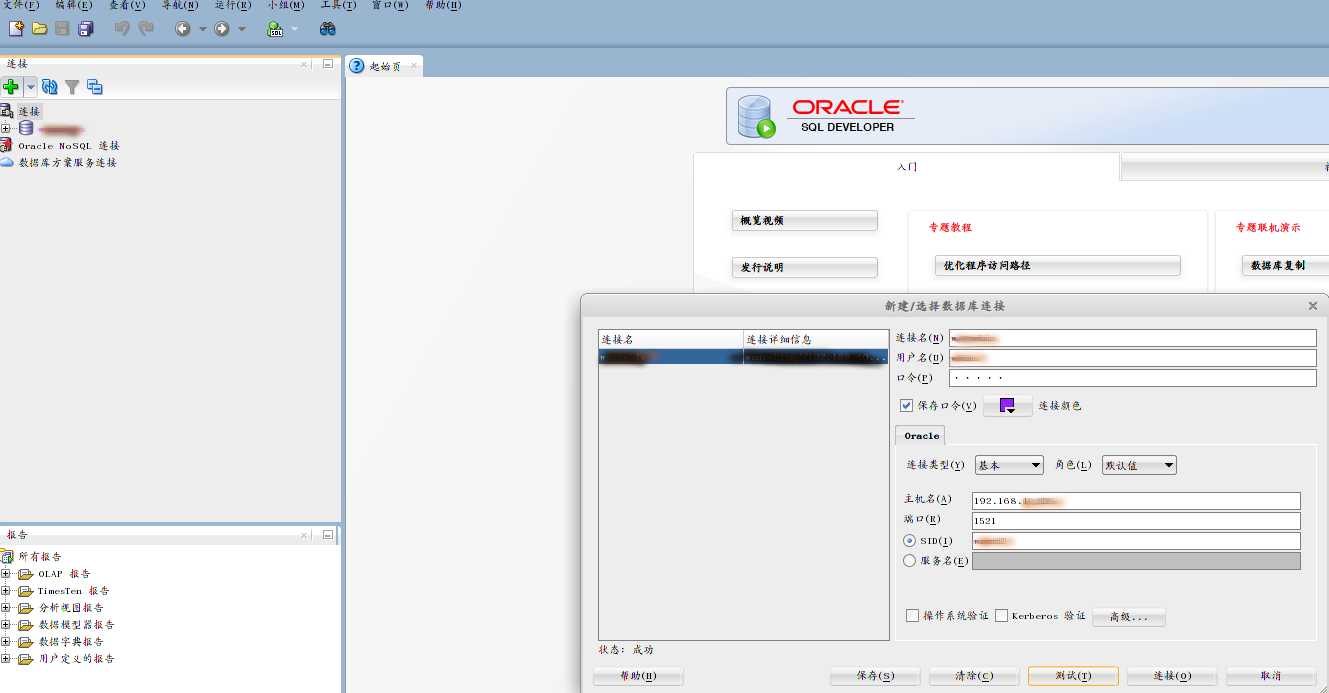The height and width of the screenshot is (693, 1329).
Task: Open the 查看(V) menu
Action: click(x=127, y=5)
